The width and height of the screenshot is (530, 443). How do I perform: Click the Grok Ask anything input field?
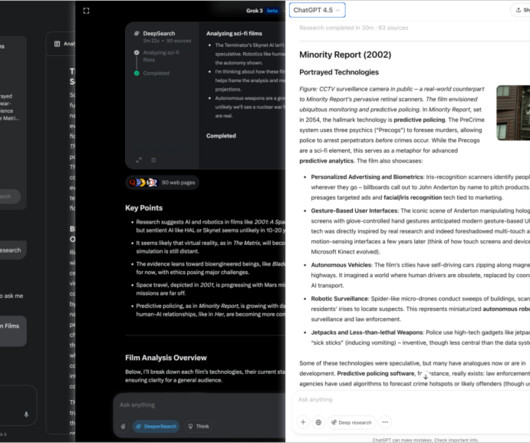click(199, 405)
